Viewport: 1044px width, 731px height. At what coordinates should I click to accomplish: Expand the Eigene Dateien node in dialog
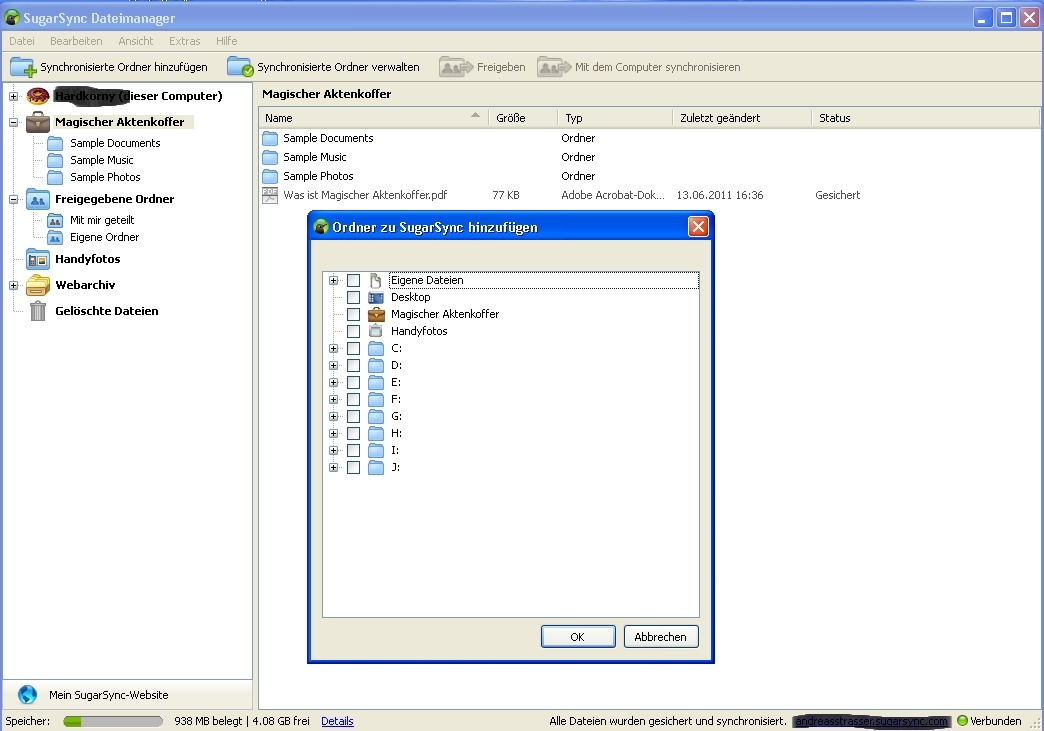tap(334, 280)
